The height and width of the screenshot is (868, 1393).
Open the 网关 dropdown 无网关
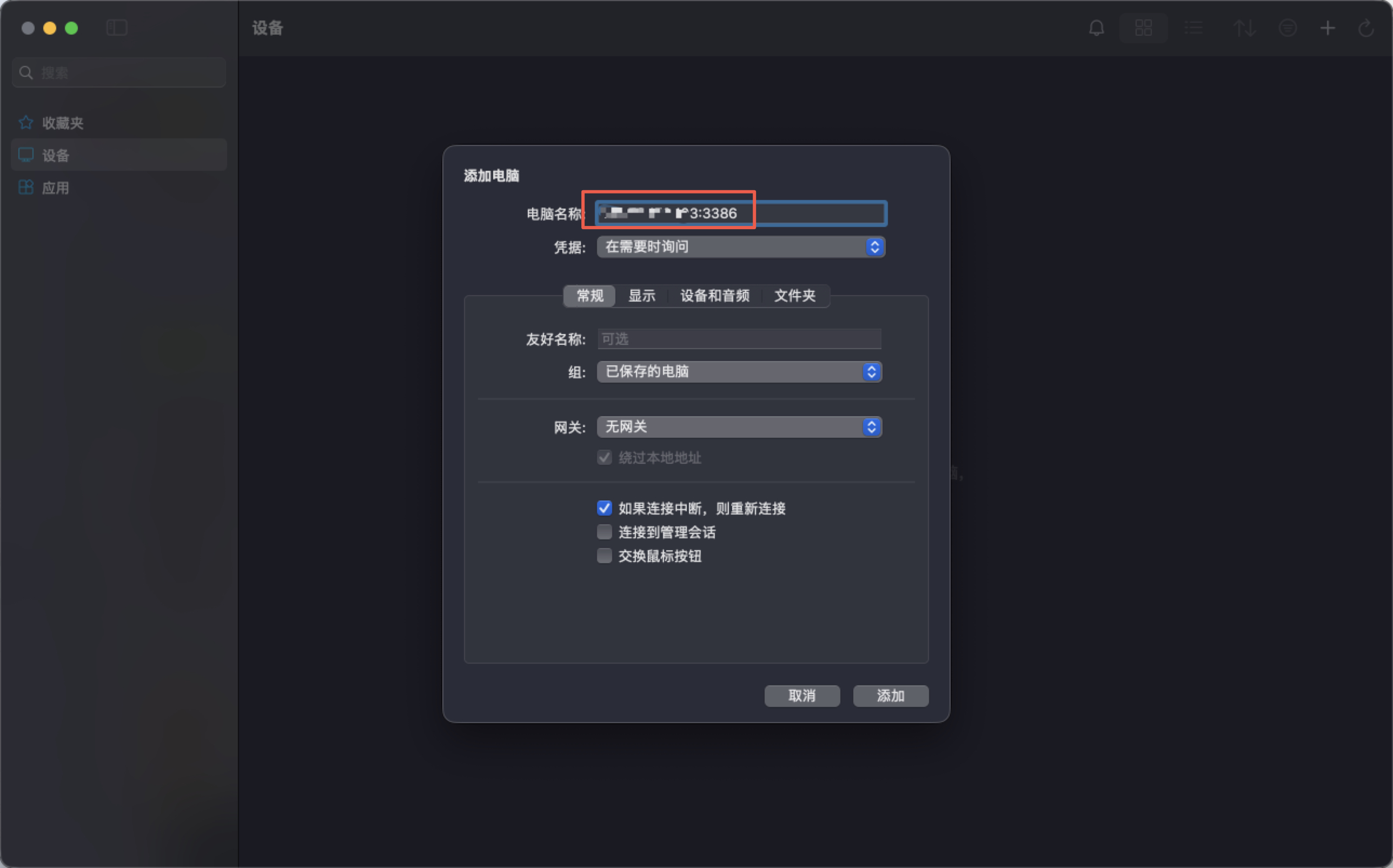pyautogui.click(x=739, y=426)
